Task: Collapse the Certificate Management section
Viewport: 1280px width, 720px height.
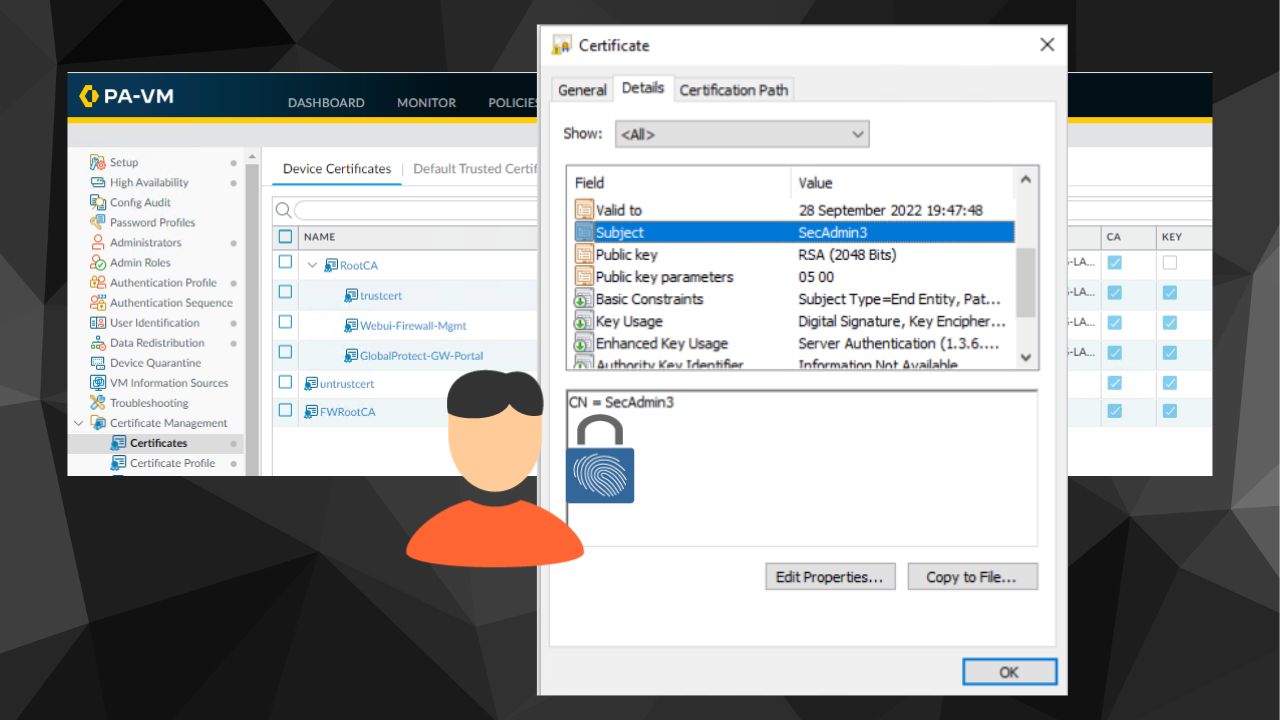Action: (x=79, y=423)
